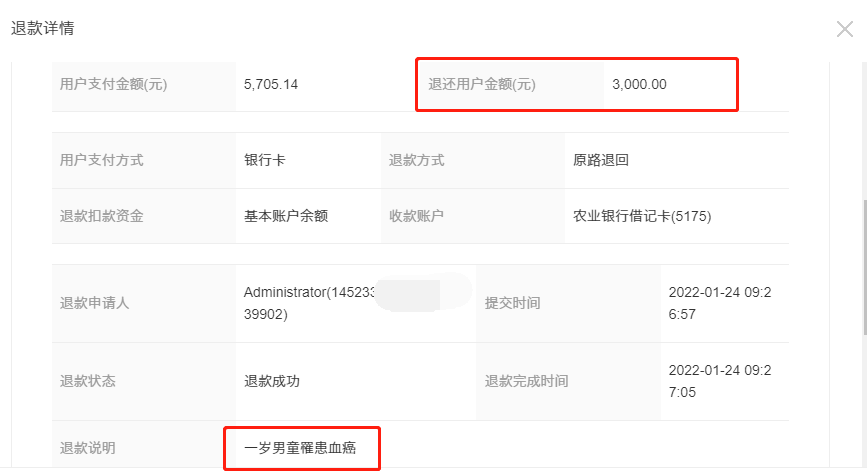Select the value 基本账户余额

(x=286, y=216)
